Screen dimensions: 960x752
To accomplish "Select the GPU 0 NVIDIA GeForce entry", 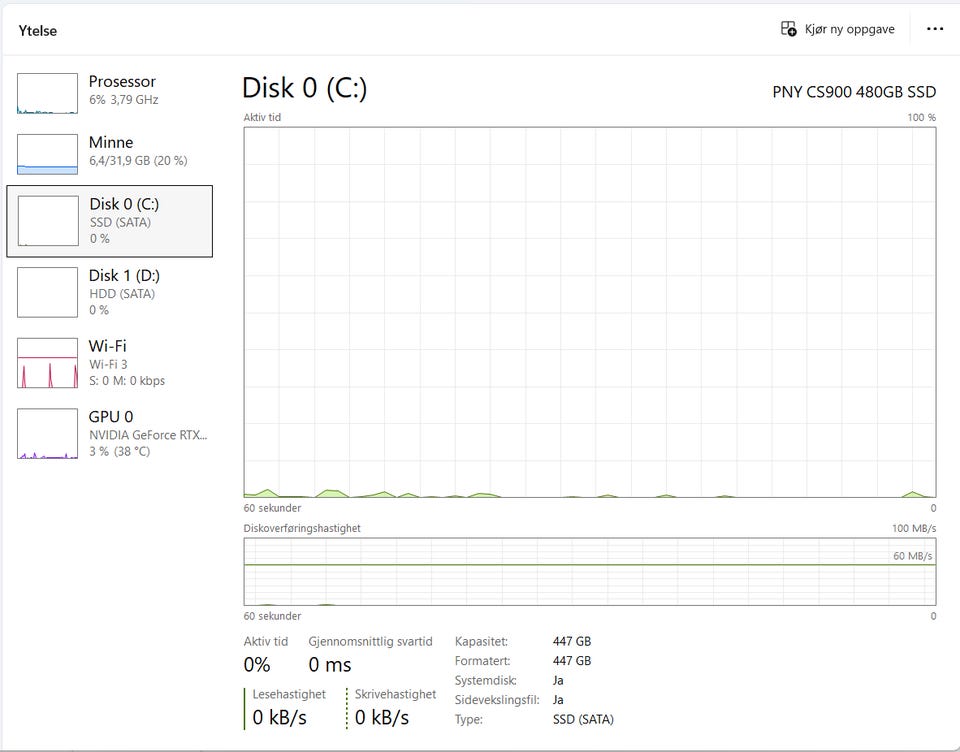I will pos(110,434).
